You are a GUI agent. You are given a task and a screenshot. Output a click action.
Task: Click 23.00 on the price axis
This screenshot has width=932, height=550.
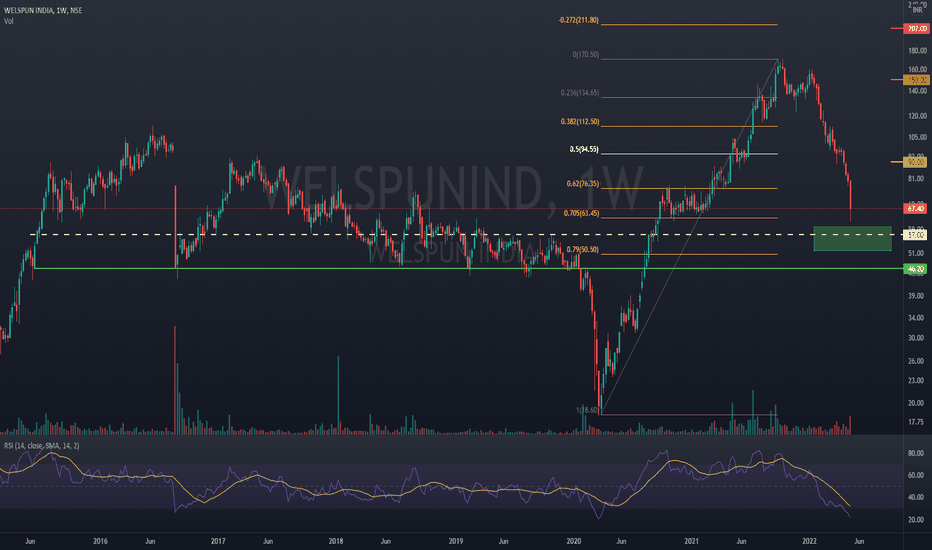click(917, 381)
